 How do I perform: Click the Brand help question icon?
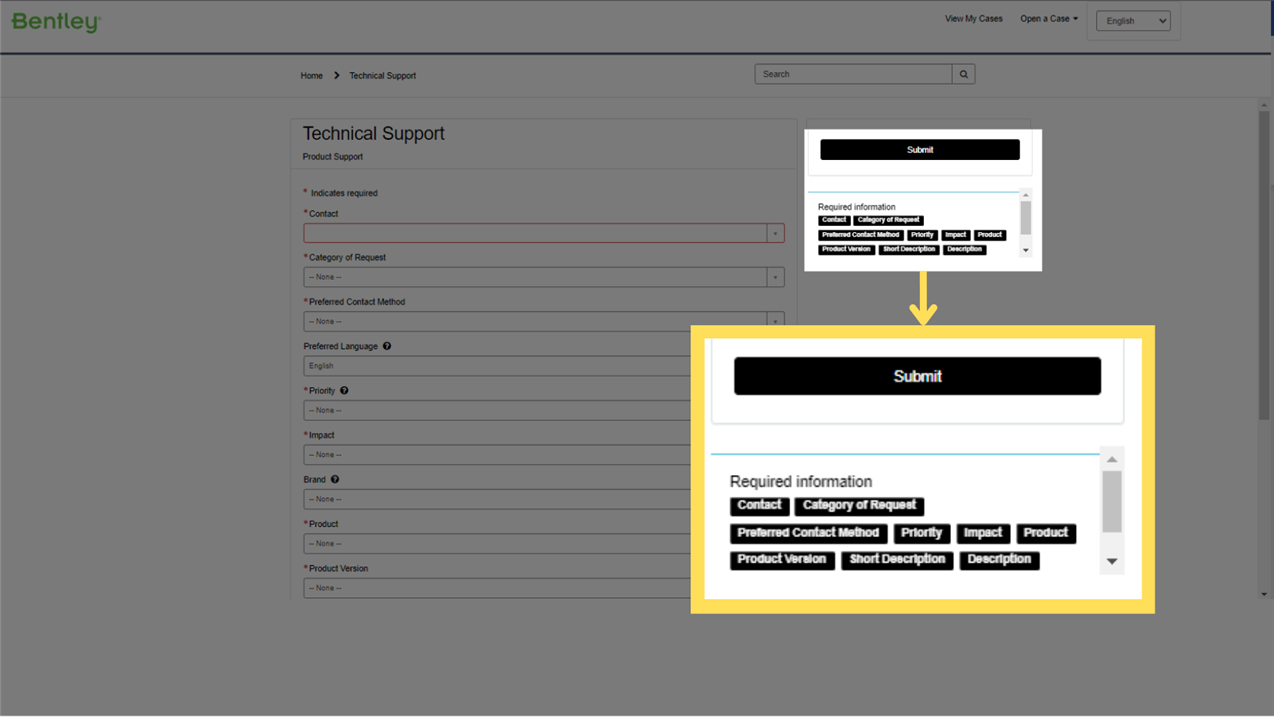335,480
